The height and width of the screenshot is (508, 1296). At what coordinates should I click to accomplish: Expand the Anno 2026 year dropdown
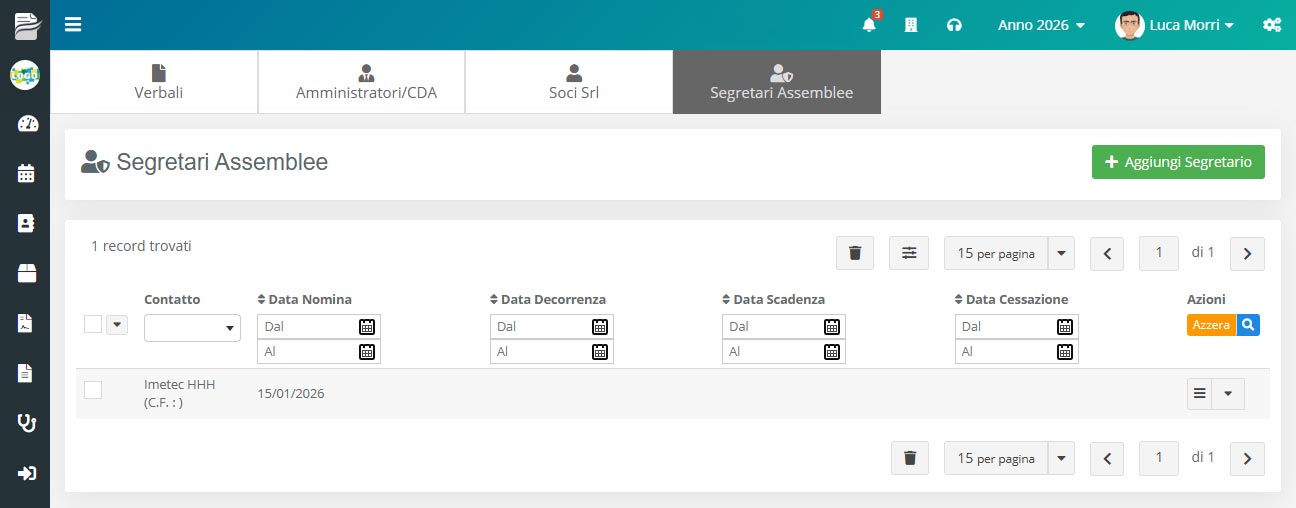pos(1041,25)
